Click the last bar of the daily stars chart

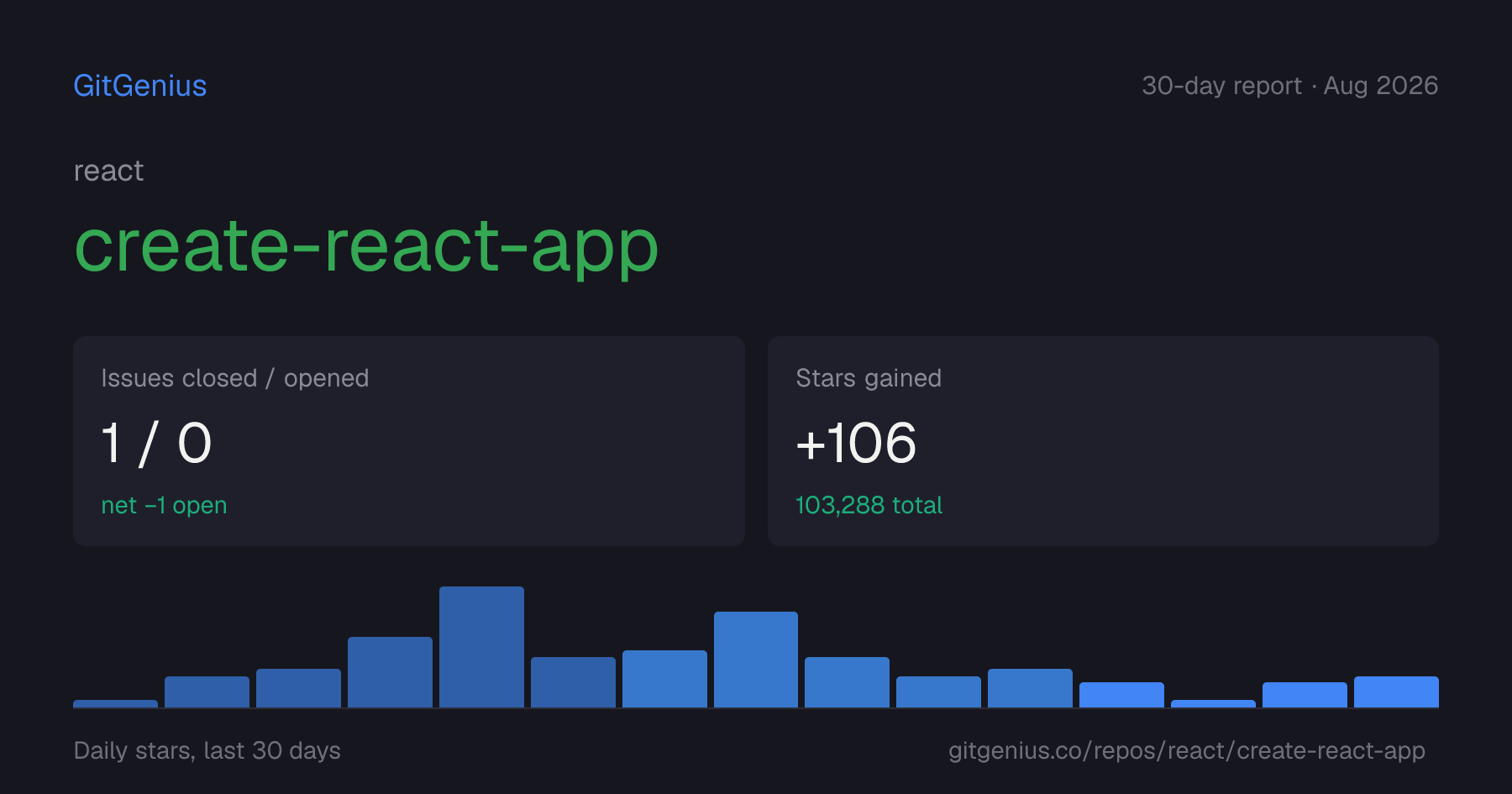[x=1396, y=691]
